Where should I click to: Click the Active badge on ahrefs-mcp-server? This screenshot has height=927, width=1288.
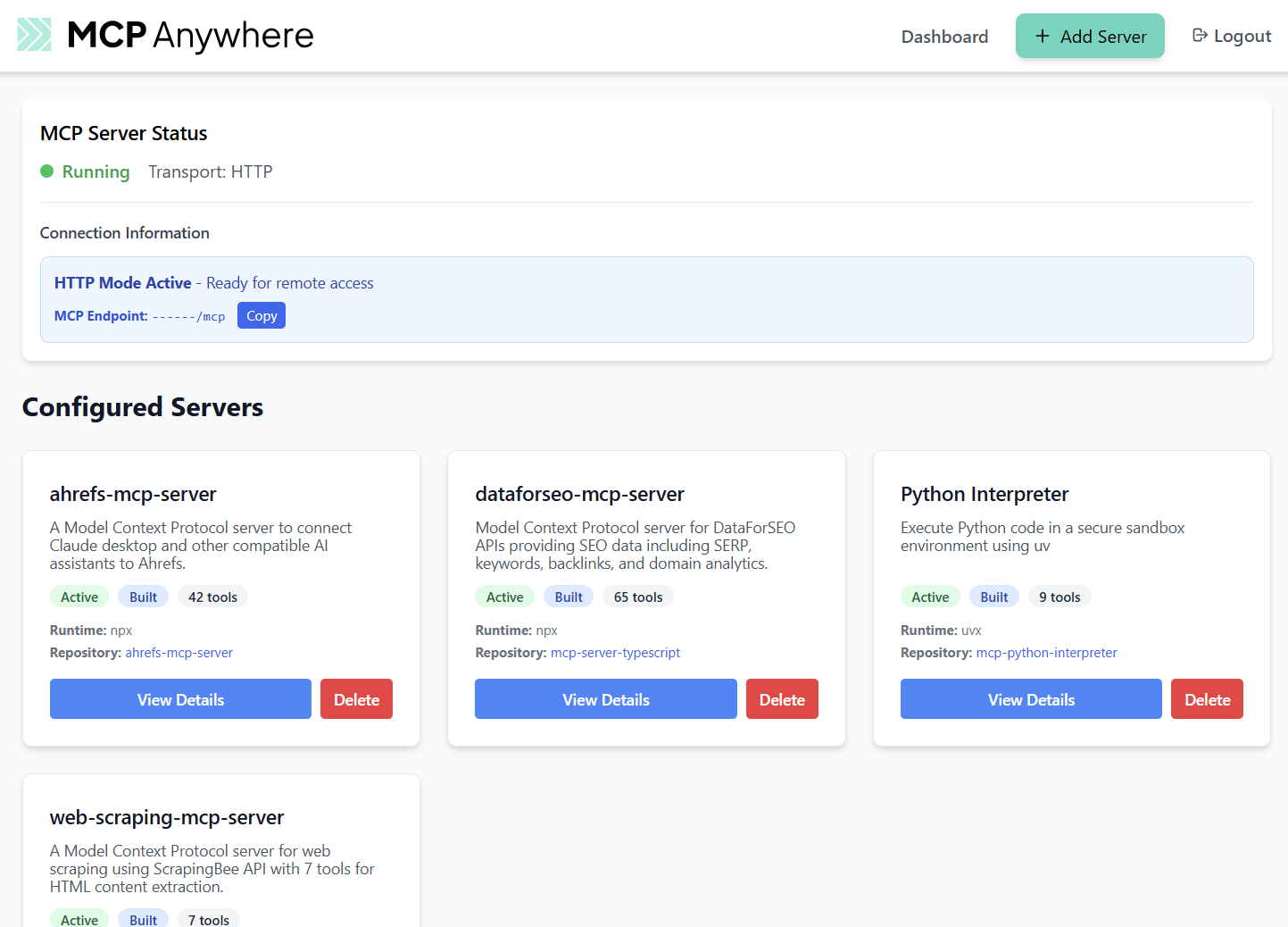pyautogui.click(x=79, y=597)
